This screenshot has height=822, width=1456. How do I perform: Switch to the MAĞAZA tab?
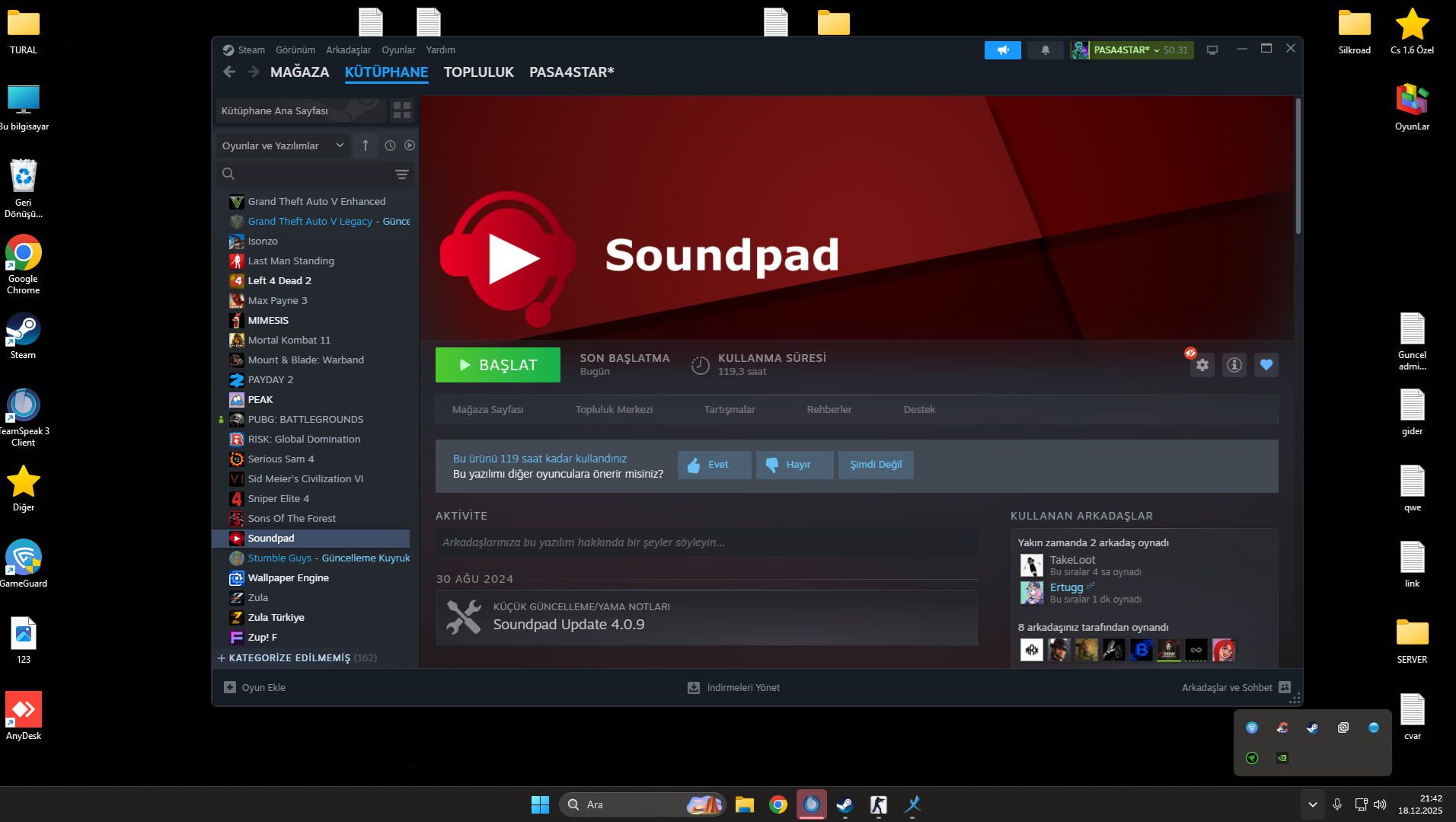[300, 72]
